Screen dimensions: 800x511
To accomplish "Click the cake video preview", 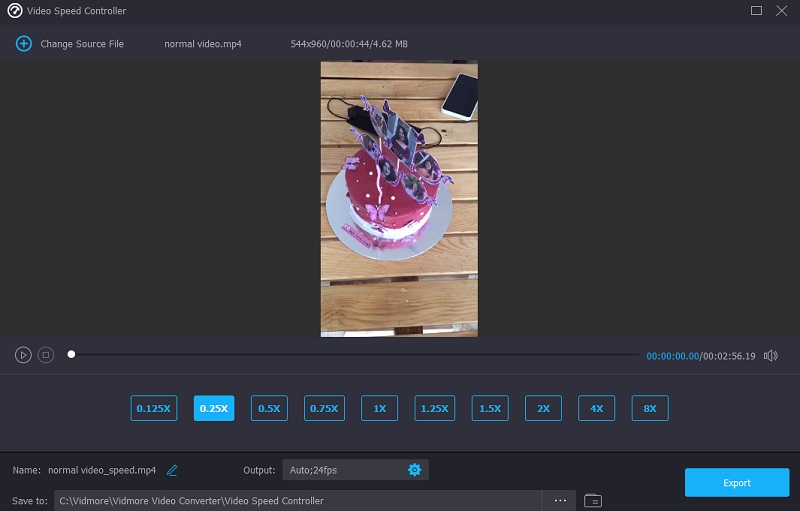I will pyautogui.click(x=399, y=198).
